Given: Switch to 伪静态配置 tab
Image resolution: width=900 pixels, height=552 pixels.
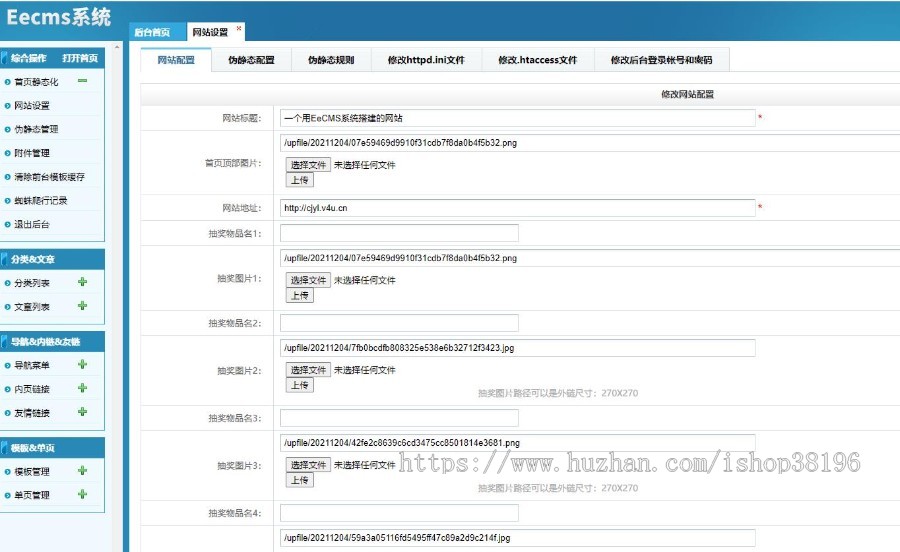Looking at the screenshot, I should 251,60.
